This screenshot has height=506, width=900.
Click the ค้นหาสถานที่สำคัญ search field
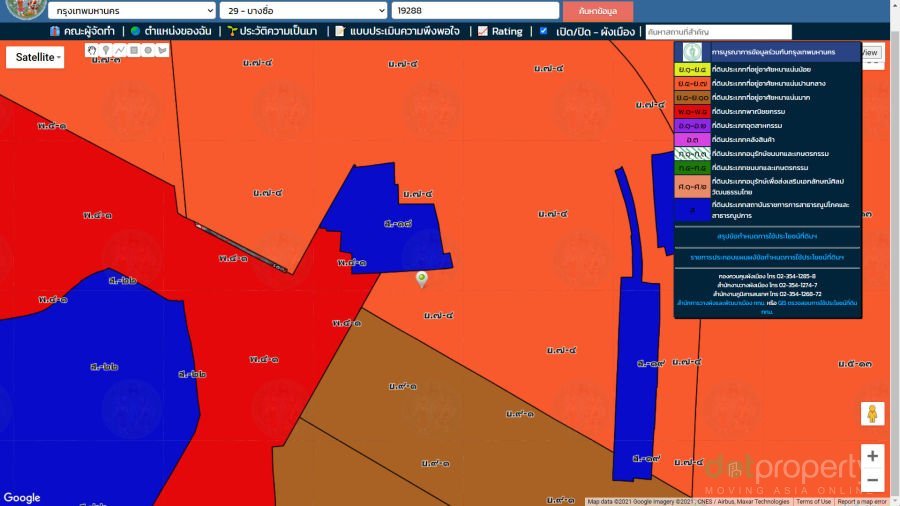tap(718, 32)
